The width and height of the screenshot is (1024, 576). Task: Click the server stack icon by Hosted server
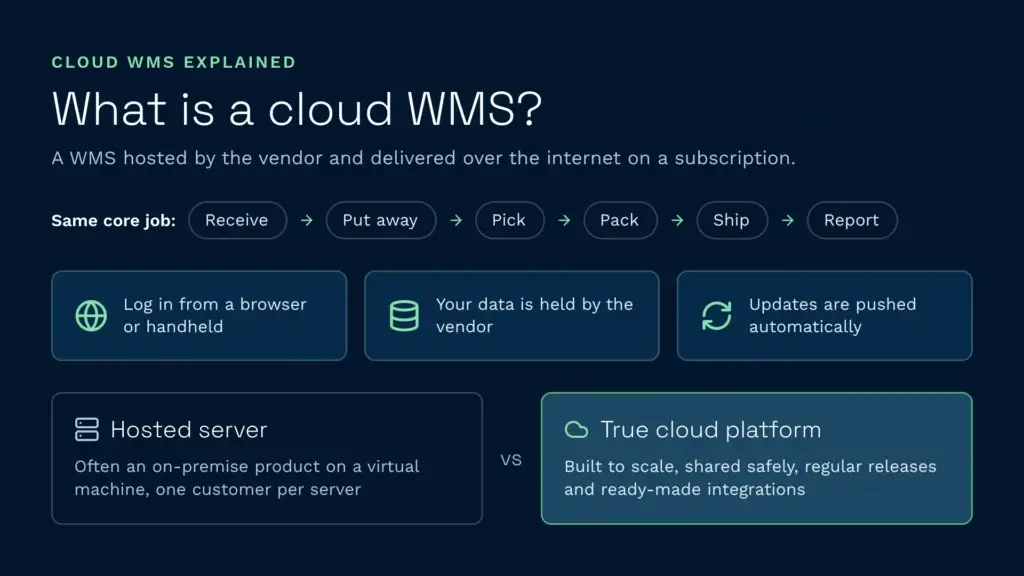[87, 430]
